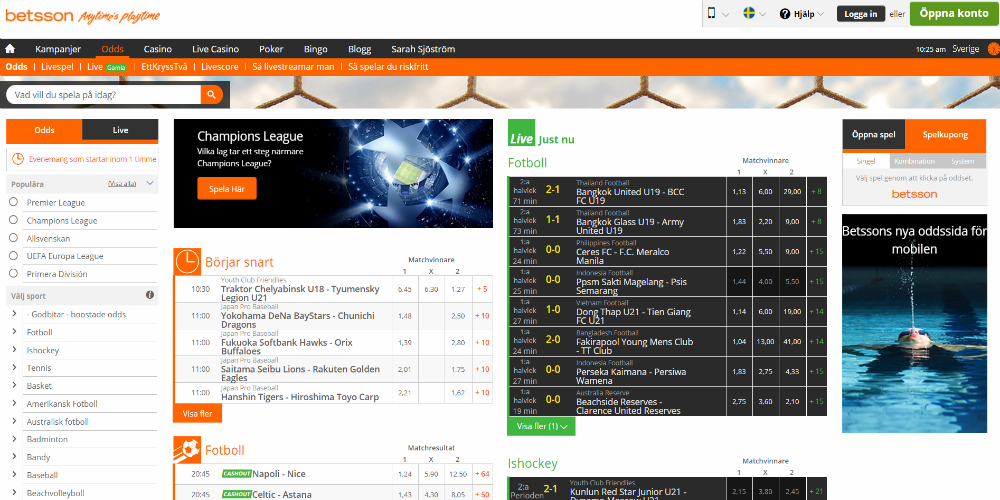This screenshot has width=1000, height=500.
Task: Click the Swedish flag language icon
Action: (x=749, y=13)
